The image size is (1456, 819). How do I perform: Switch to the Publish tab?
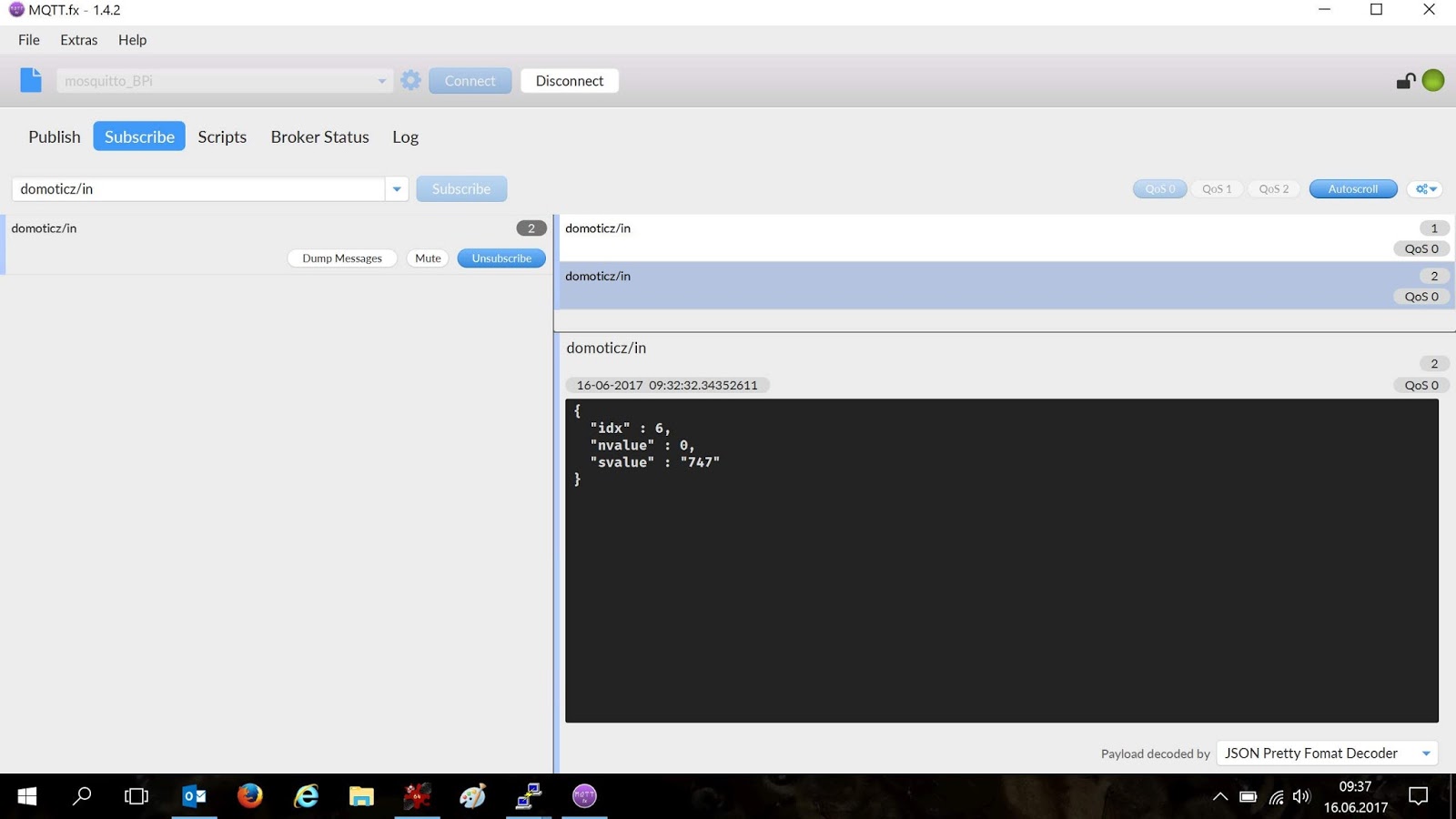click(x=55, y=136)
